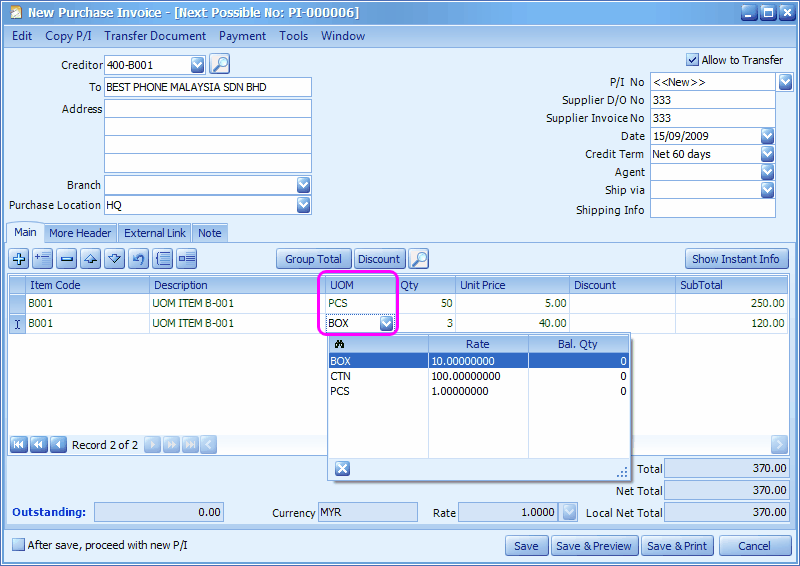The width and height of the screenshot is (800, 566).
Task: Open the BOX UOM dropdown arrow
Action: click(387, 323)
